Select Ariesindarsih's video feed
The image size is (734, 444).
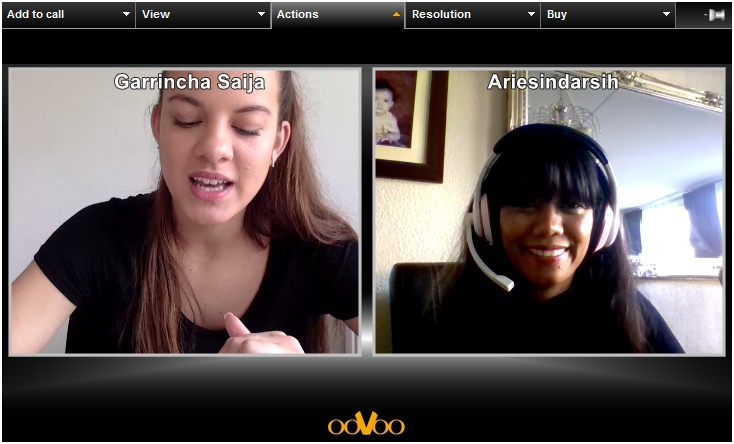click(549, 212)
